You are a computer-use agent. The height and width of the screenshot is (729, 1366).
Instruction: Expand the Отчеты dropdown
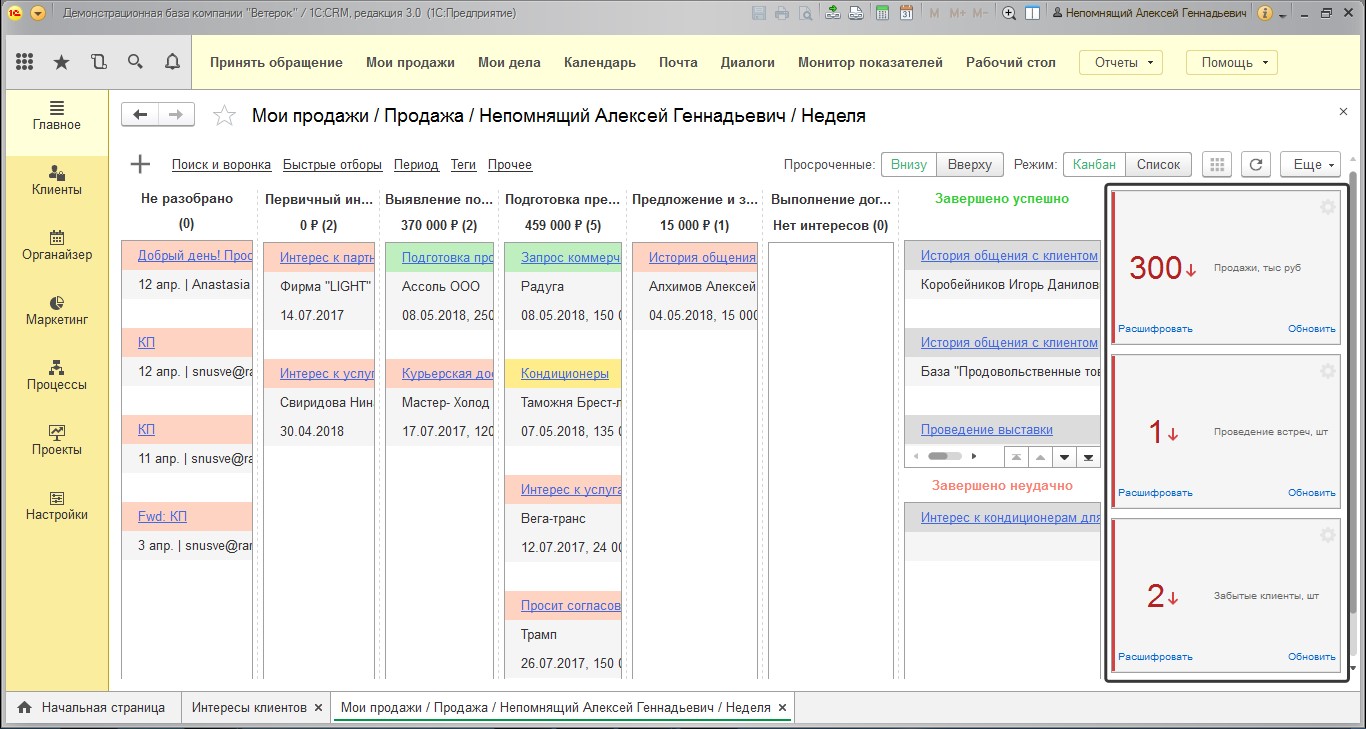point(1120,62)
